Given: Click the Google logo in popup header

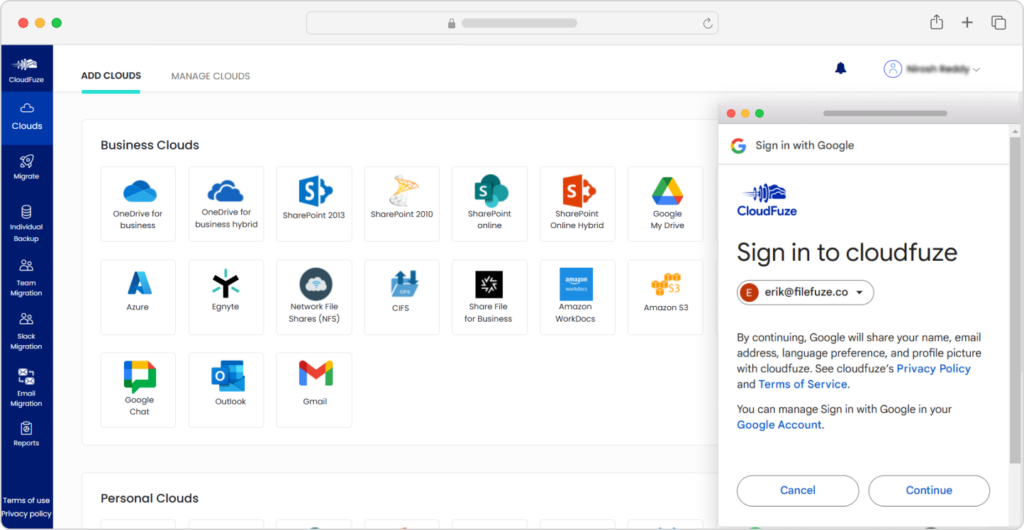Looking at the screenshot, I should click(x=738, y=146).
